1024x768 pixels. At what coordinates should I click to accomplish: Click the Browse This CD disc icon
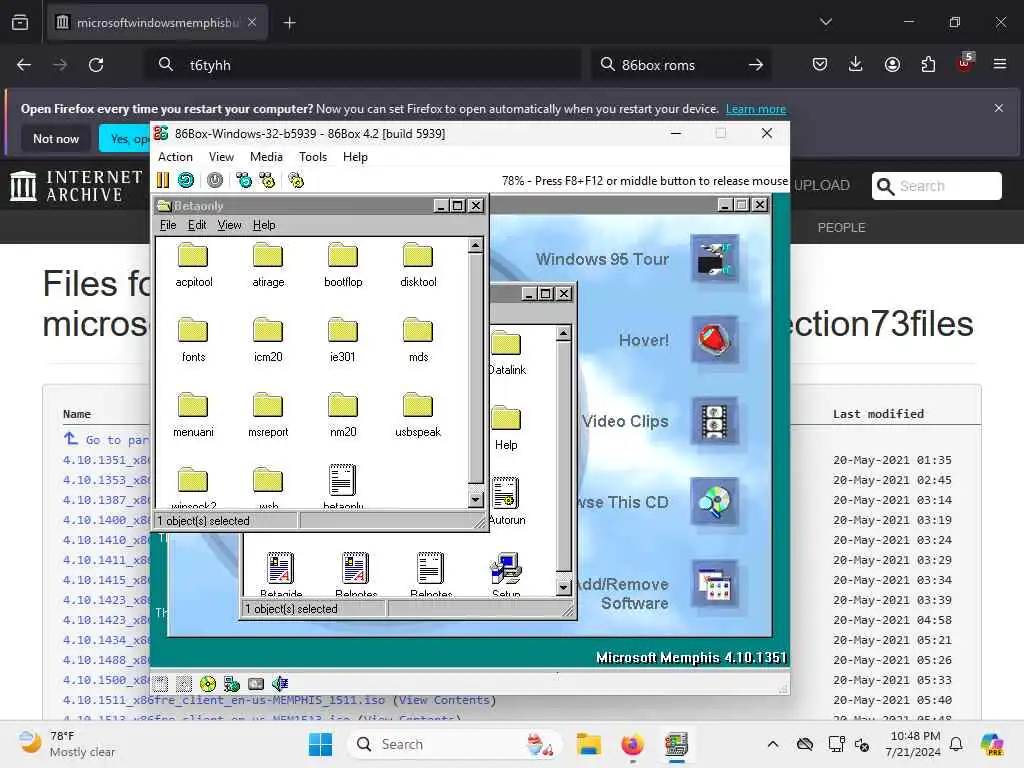(714, 502)
